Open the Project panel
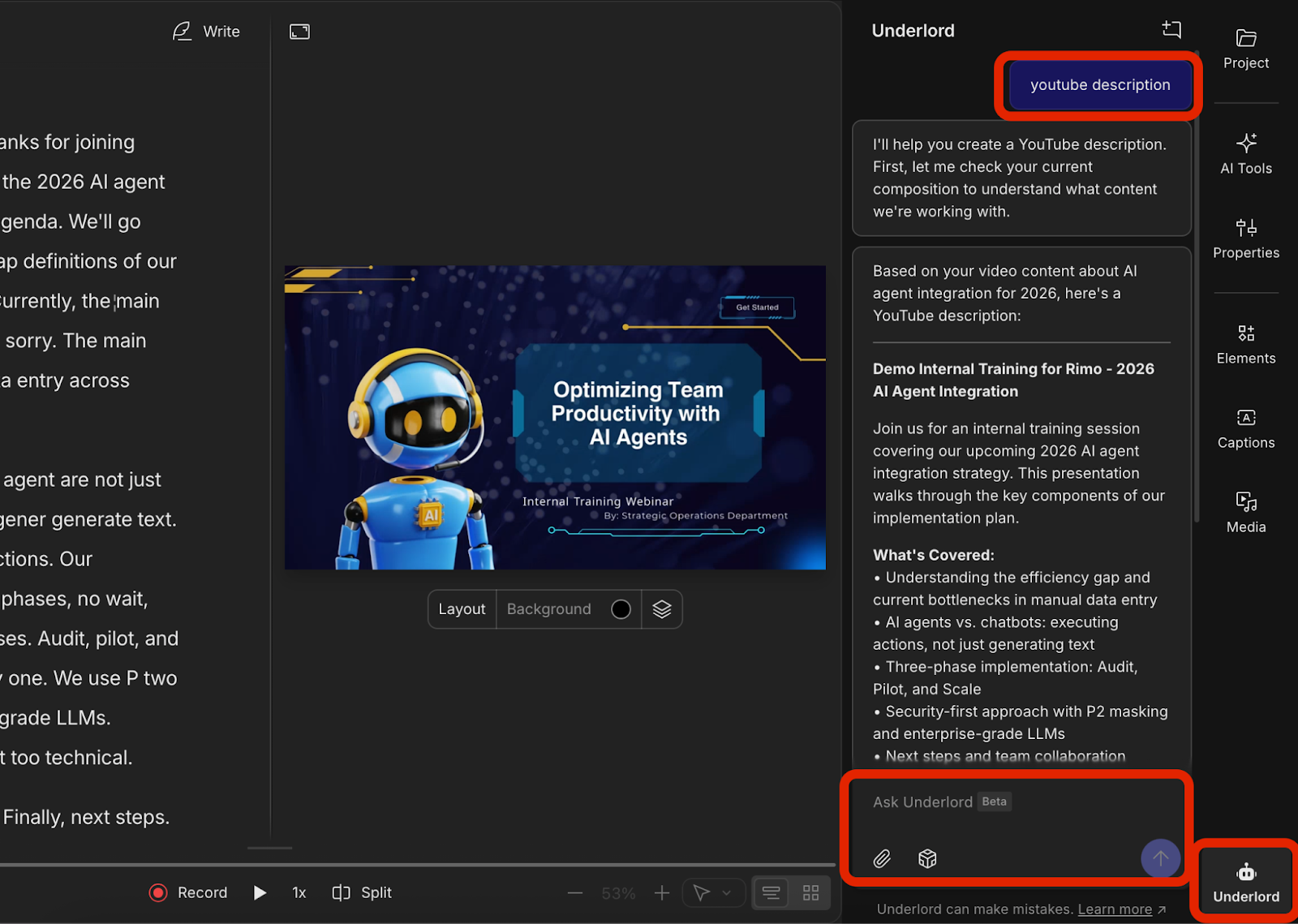 coord(1245,50)
